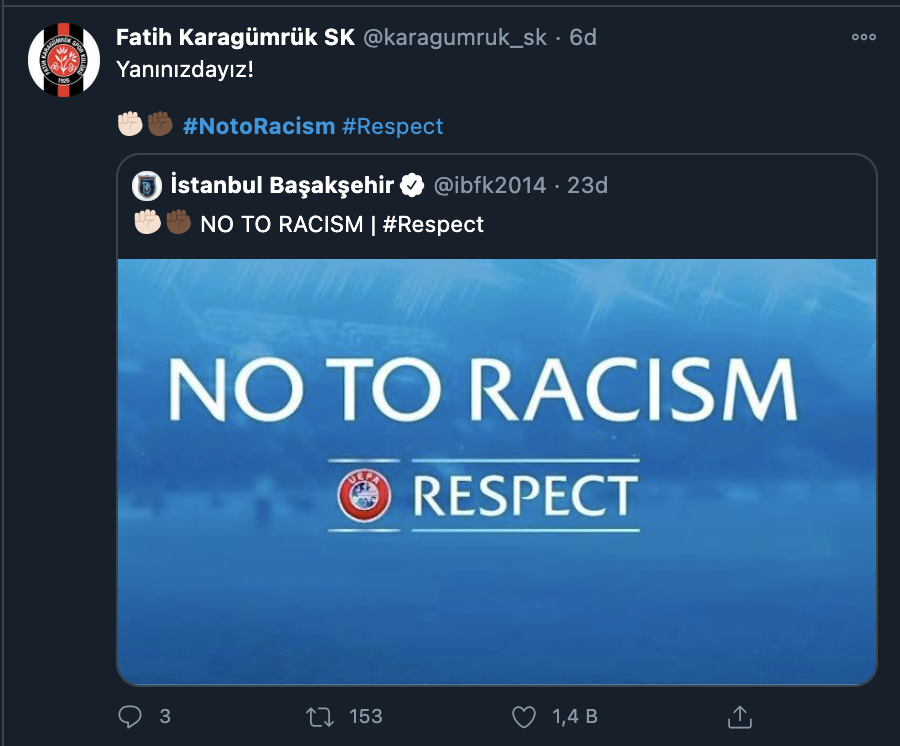The image size is (900, 746).
Task: Click Fatih Karagümrük SK profile avatar
Action: 64,60
